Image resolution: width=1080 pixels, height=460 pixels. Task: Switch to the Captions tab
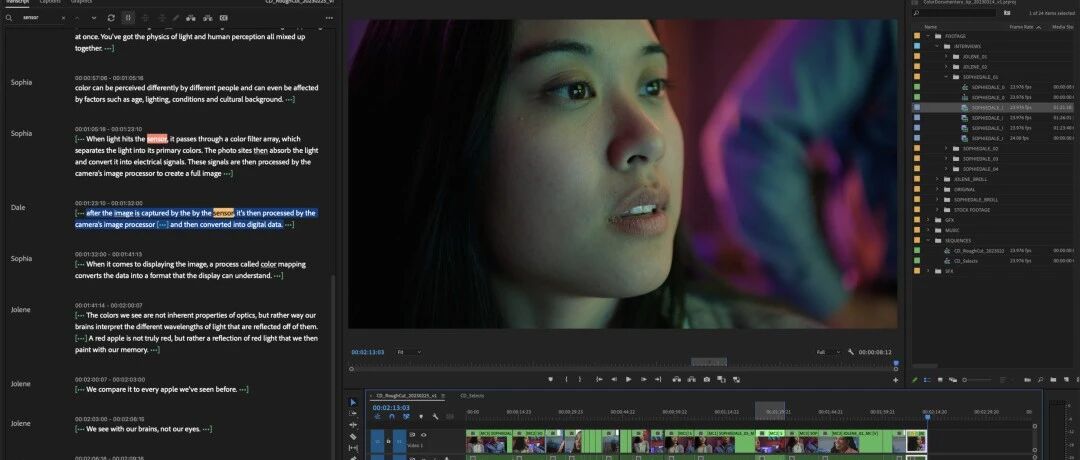click(x=50, y=2)
